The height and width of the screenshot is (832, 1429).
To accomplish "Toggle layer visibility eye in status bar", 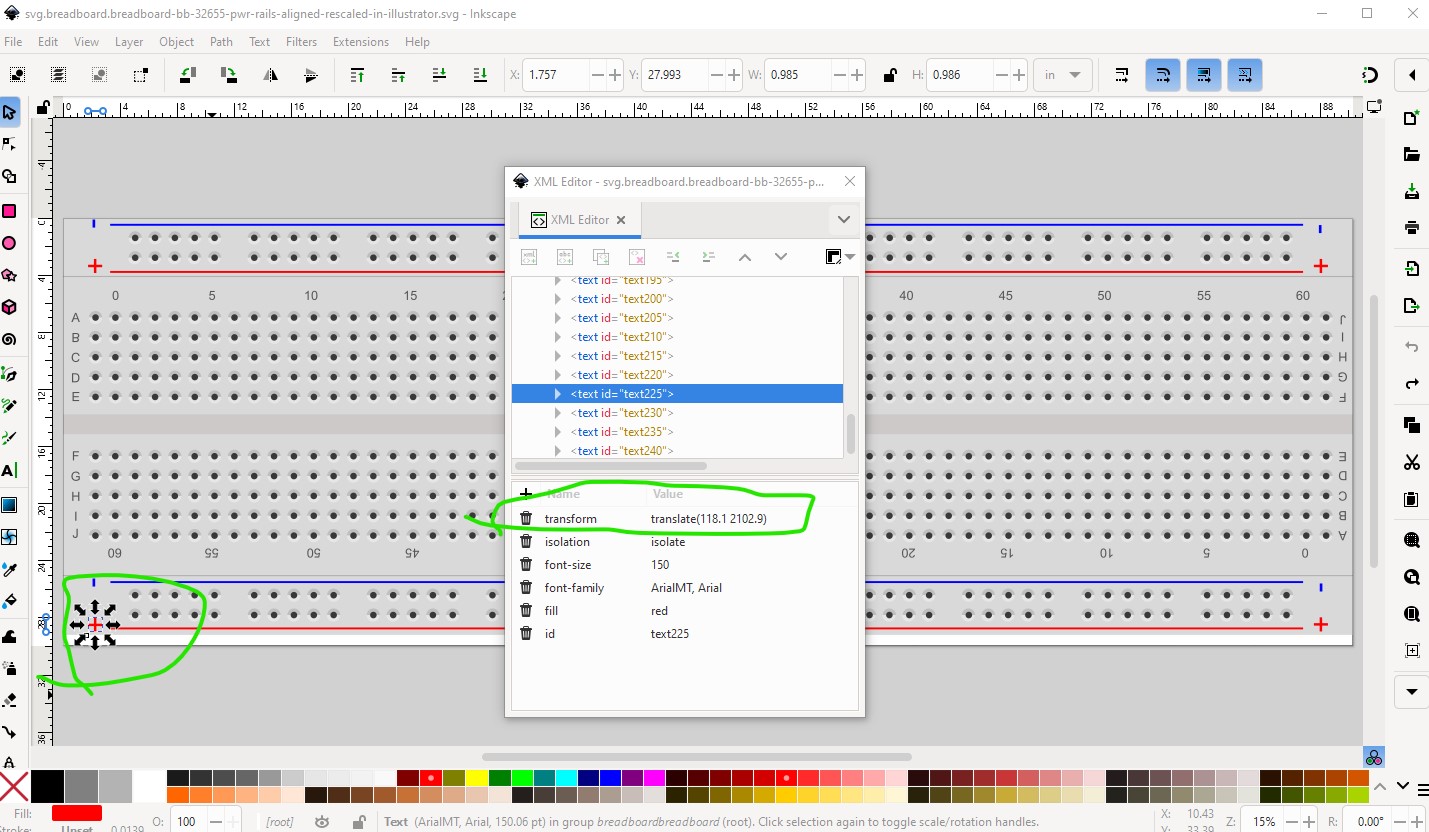I will pos(322,822).
